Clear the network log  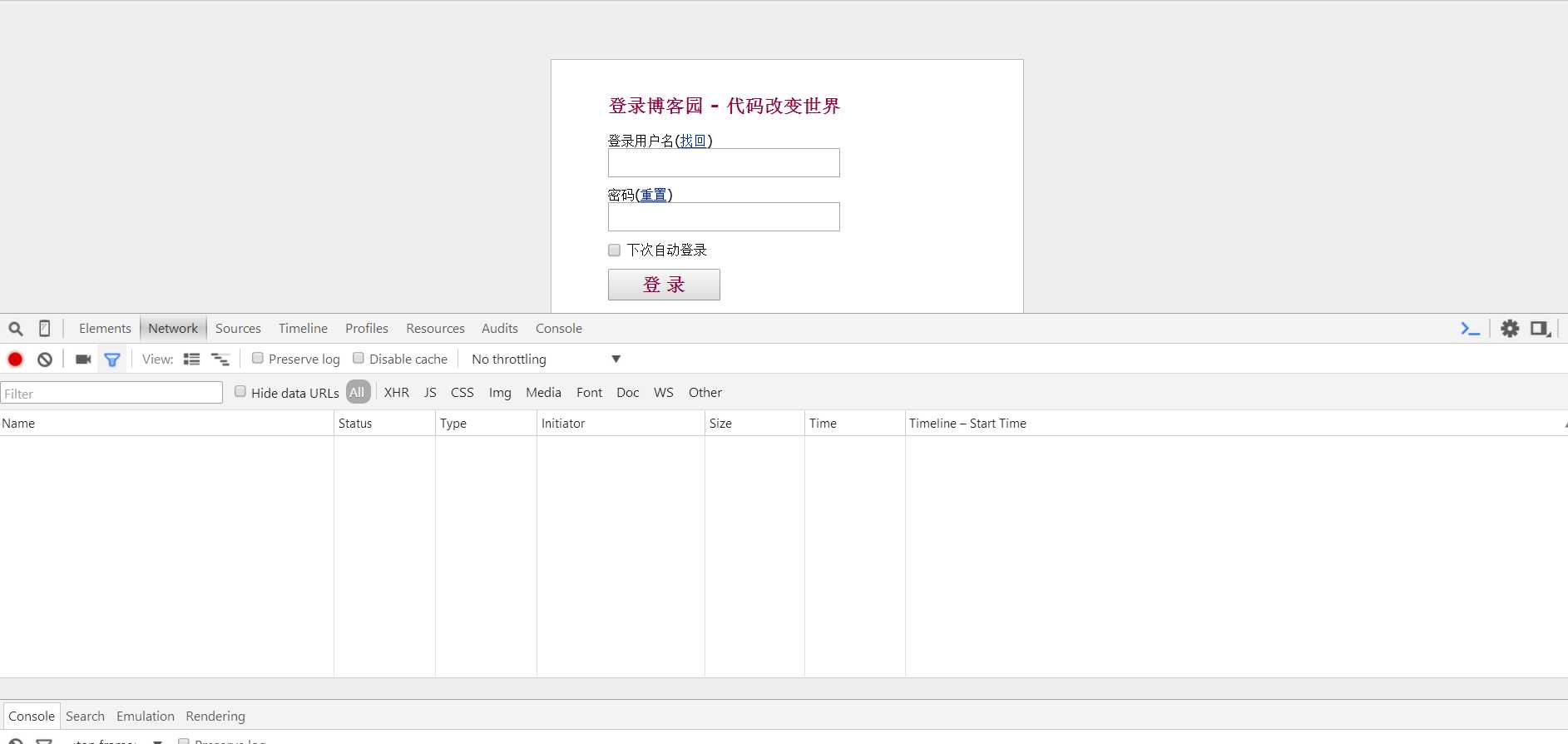(x=45, y=360)
